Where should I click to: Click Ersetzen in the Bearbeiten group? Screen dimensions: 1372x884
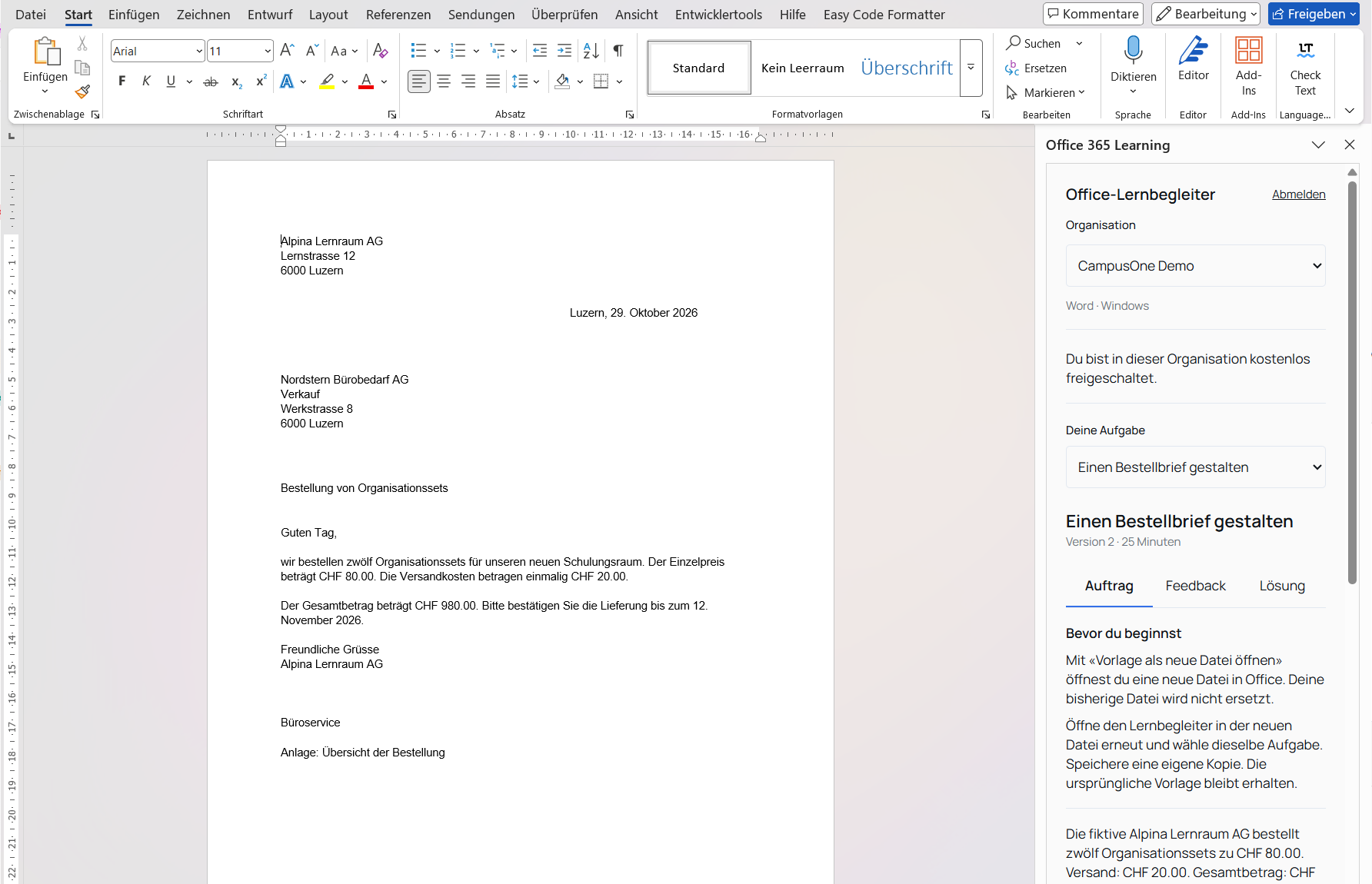1036,68
